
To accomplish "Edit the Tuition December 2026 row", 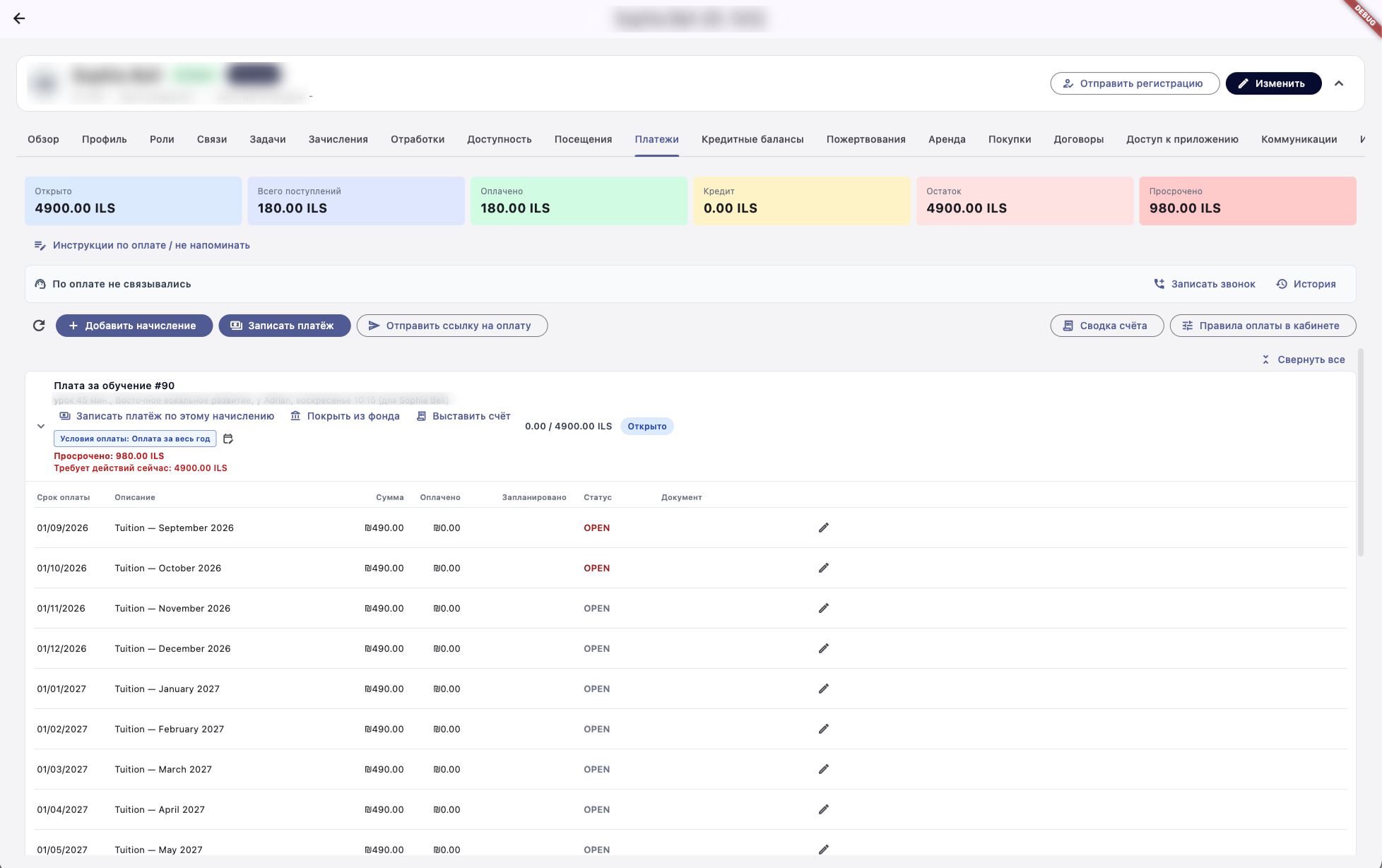I will [x=823, y=648].
